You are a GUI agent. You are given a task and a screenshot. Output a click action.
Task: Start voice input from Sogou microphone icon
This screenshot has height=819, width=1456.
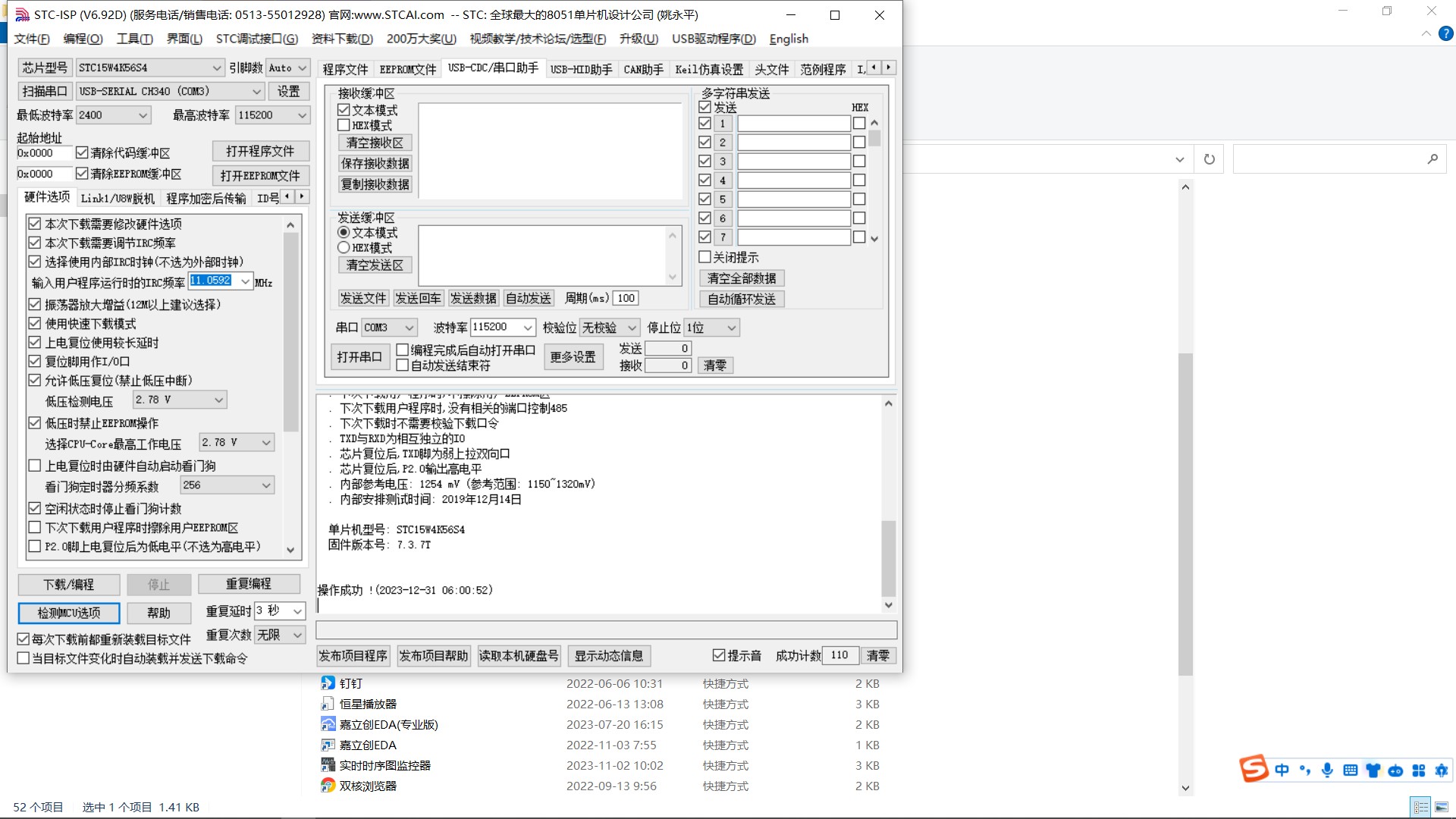[x=1327, y=770]
